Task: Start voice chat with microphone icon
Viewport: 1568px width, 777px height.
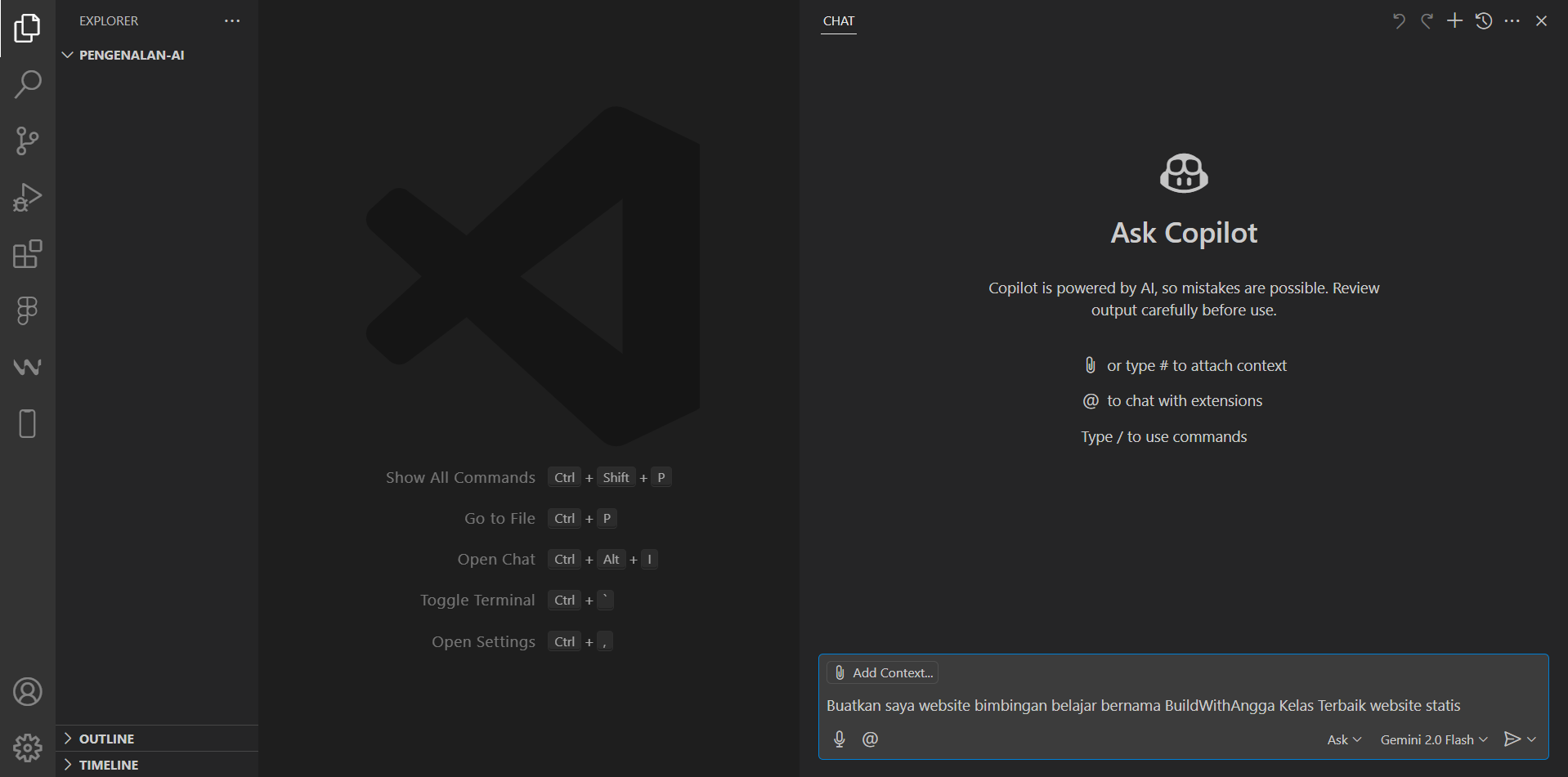Action: pyautogui.click(x=840, y=739)
